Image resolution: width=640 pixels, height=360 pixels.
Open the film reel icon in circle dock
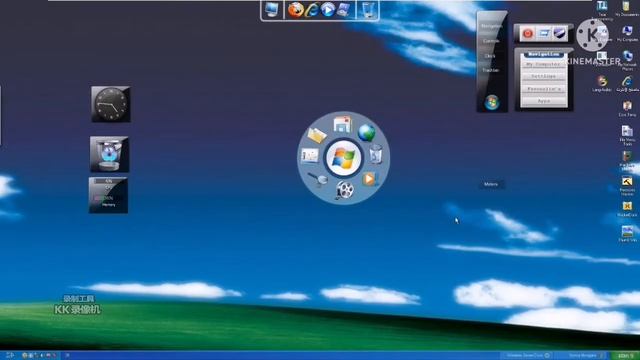(345, 190)
